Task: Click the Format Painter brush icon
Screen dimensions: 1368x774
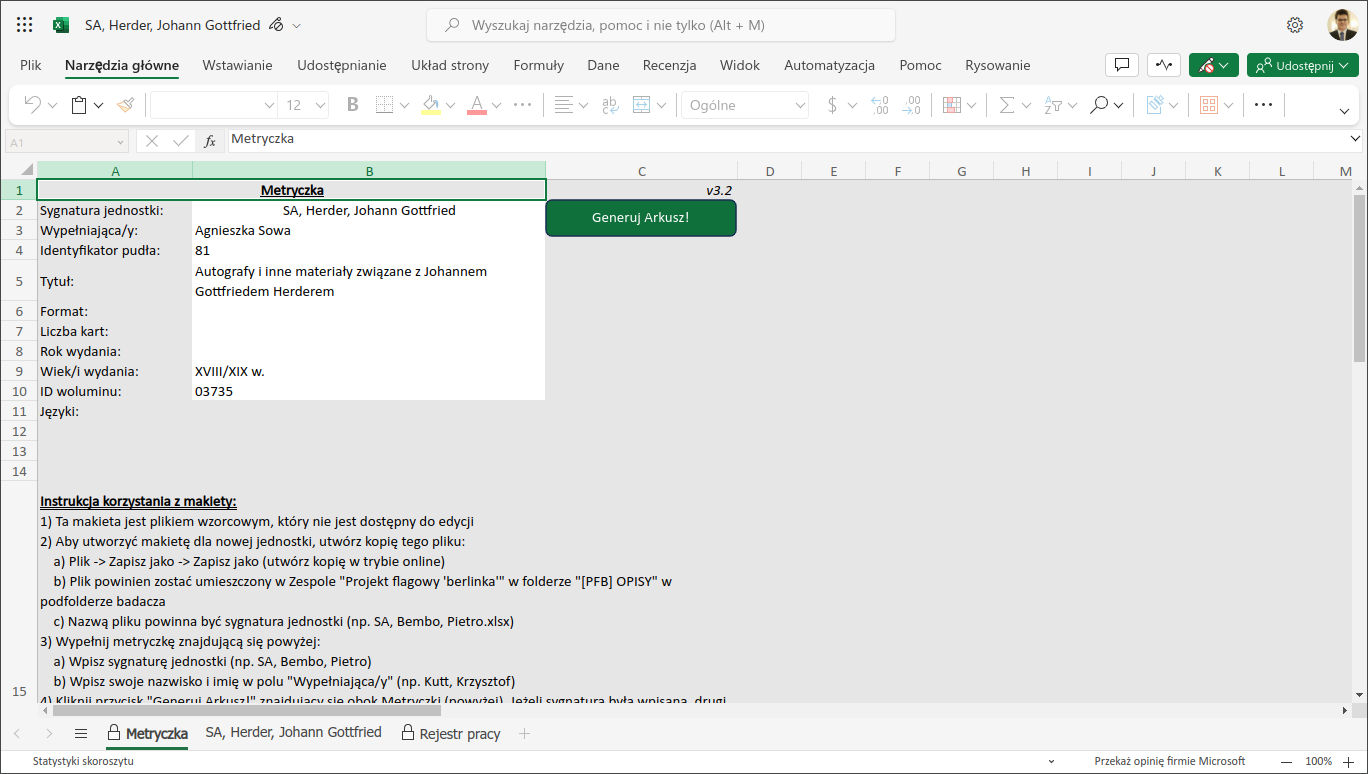Action: click(125, 105)
